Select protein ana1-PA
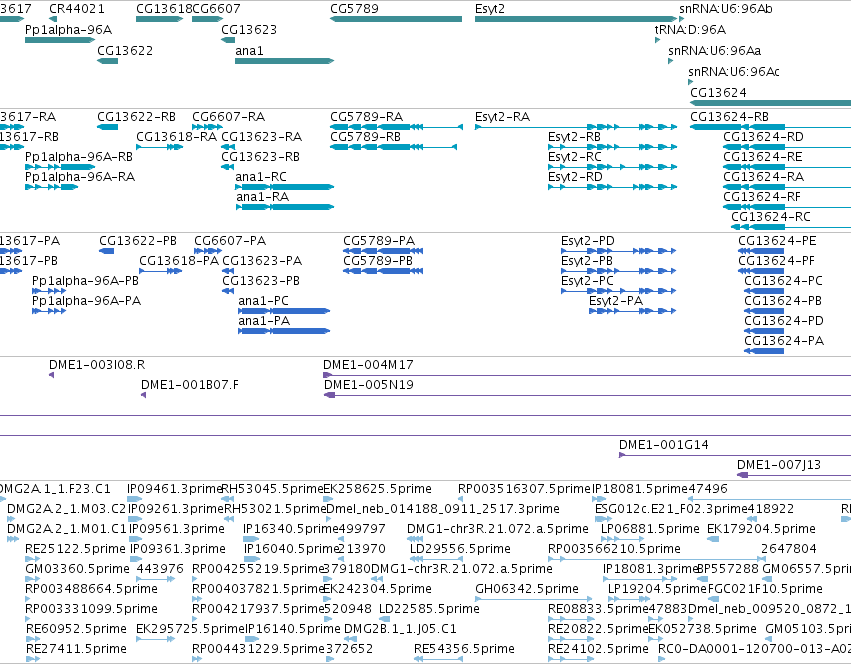 coord(264,321)
